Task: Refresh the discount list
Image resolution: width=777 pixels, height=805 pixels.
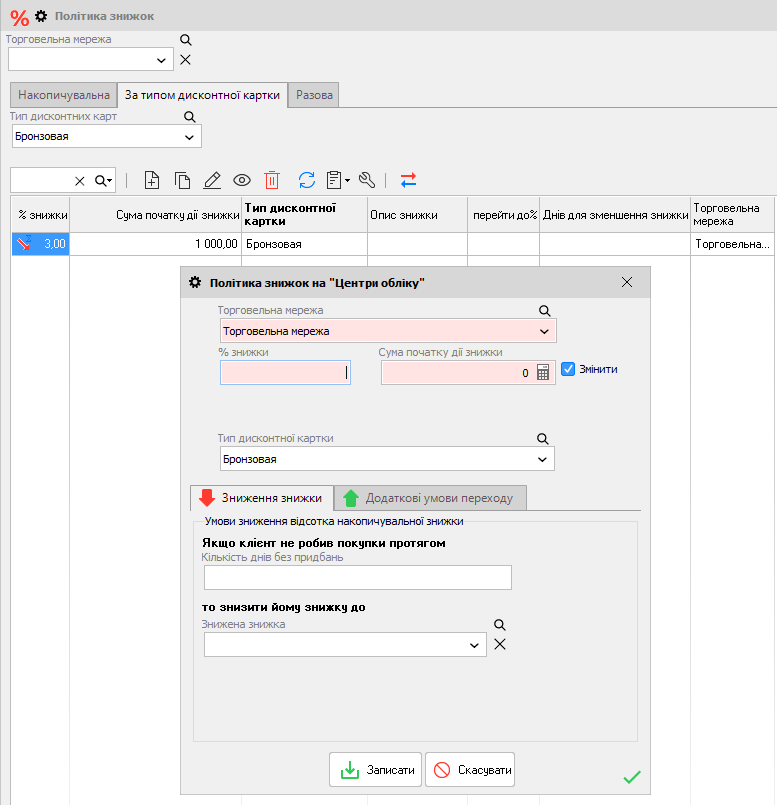Action: tap(307, 180)
